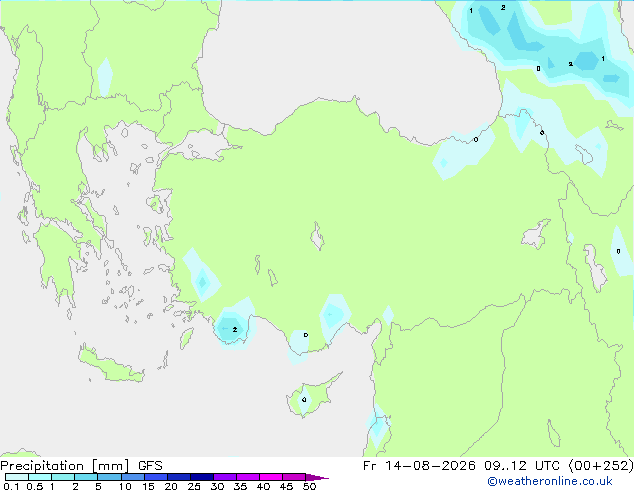Click the purple arrow at legend end
Screen dimensions: 634x490
point(317,477)
